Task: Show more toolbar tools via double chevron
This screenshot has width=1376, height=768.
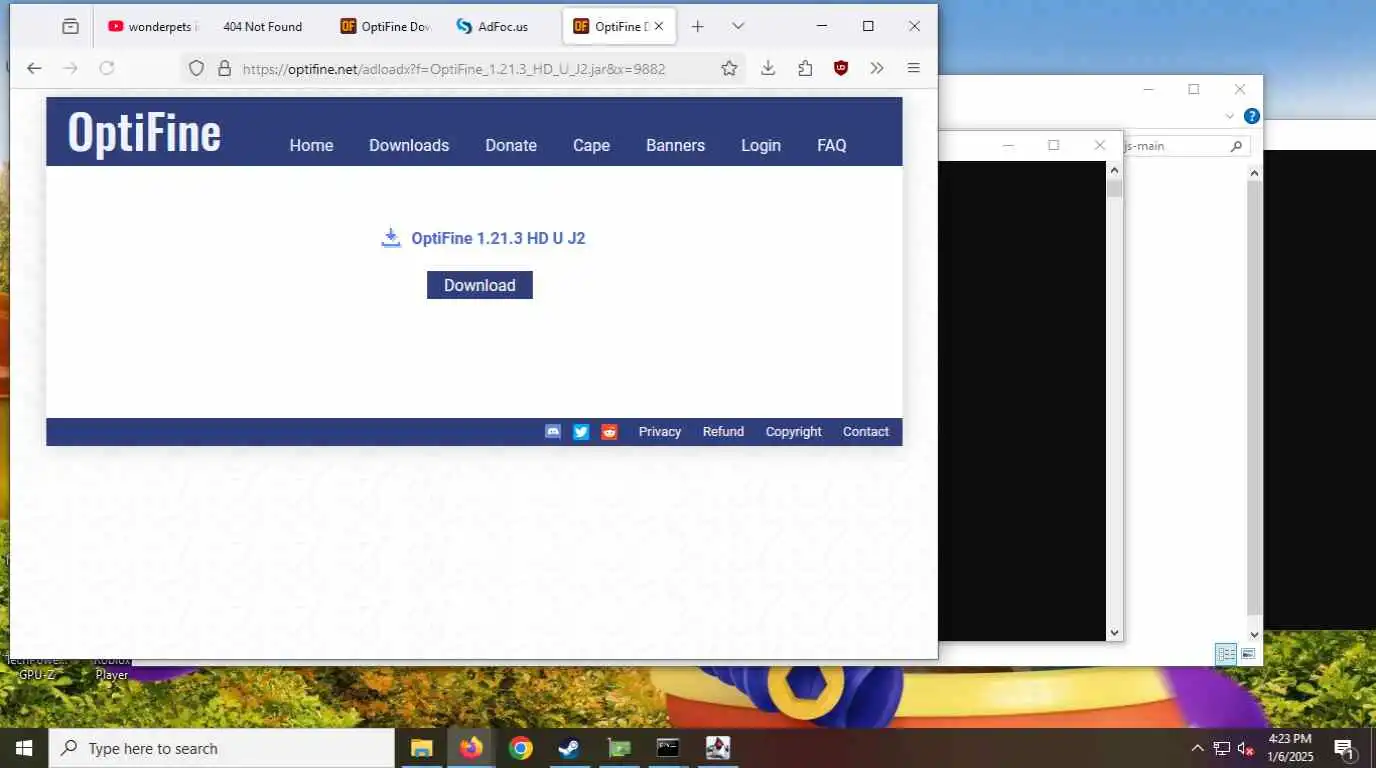Action: 877,68
